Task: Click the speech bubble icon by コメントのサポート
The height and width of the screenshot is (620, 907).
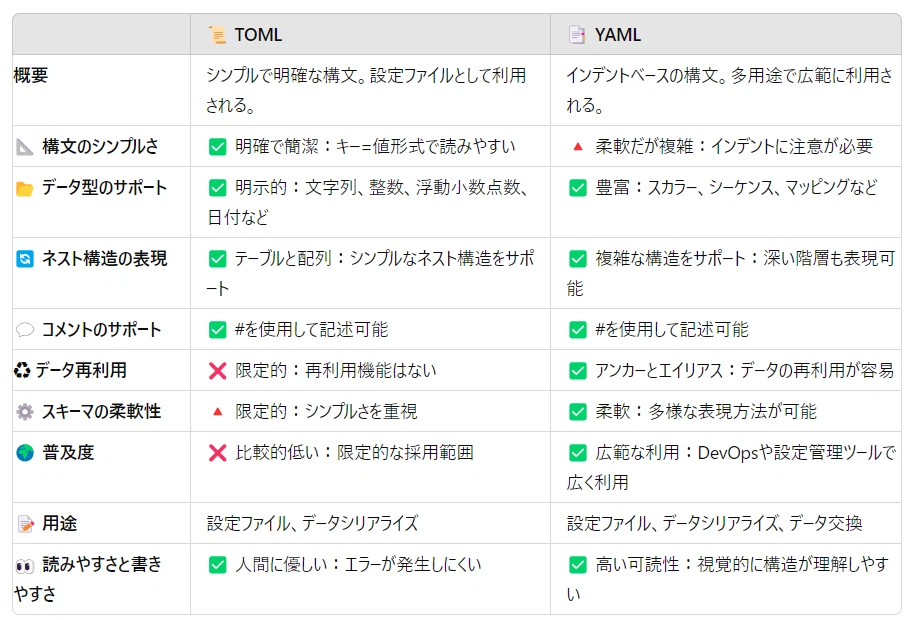Action: pyautogui.click(x=25, y=330)
